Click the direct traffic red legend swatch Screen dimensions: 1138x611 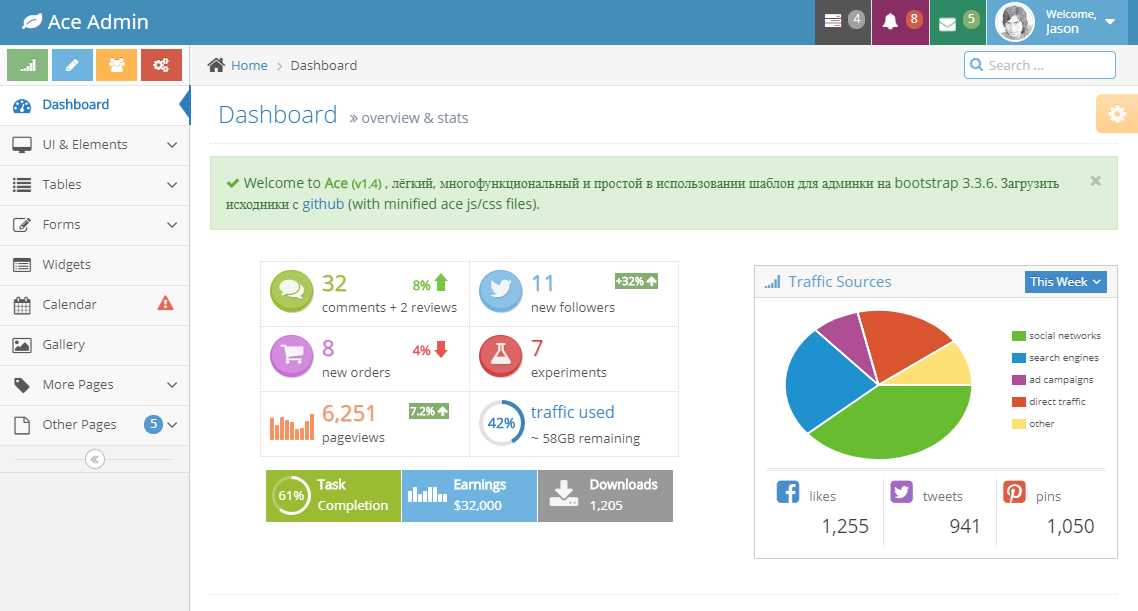(x=1018, y=401)
